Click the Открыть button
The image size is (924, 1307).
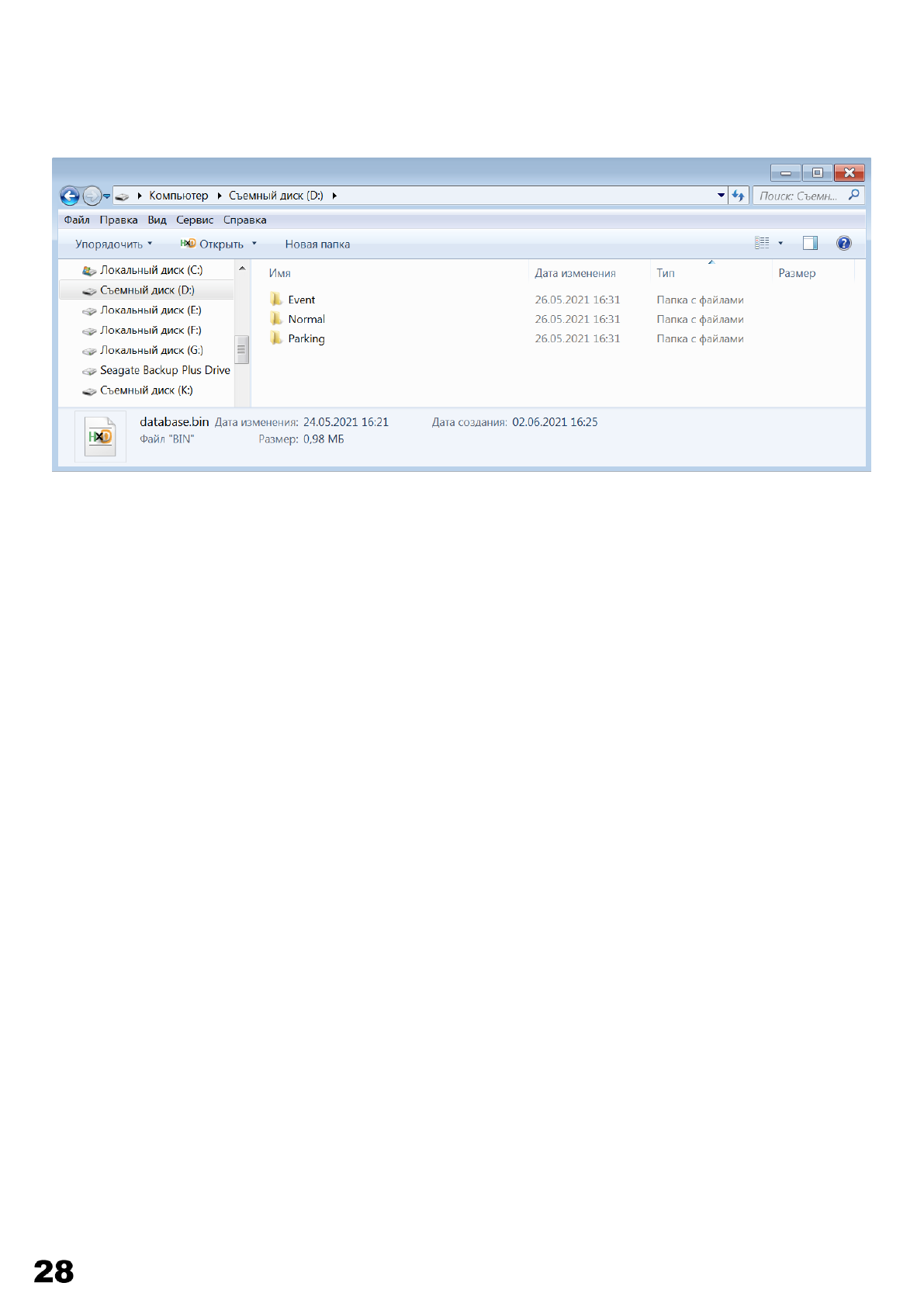coord(212,244)
